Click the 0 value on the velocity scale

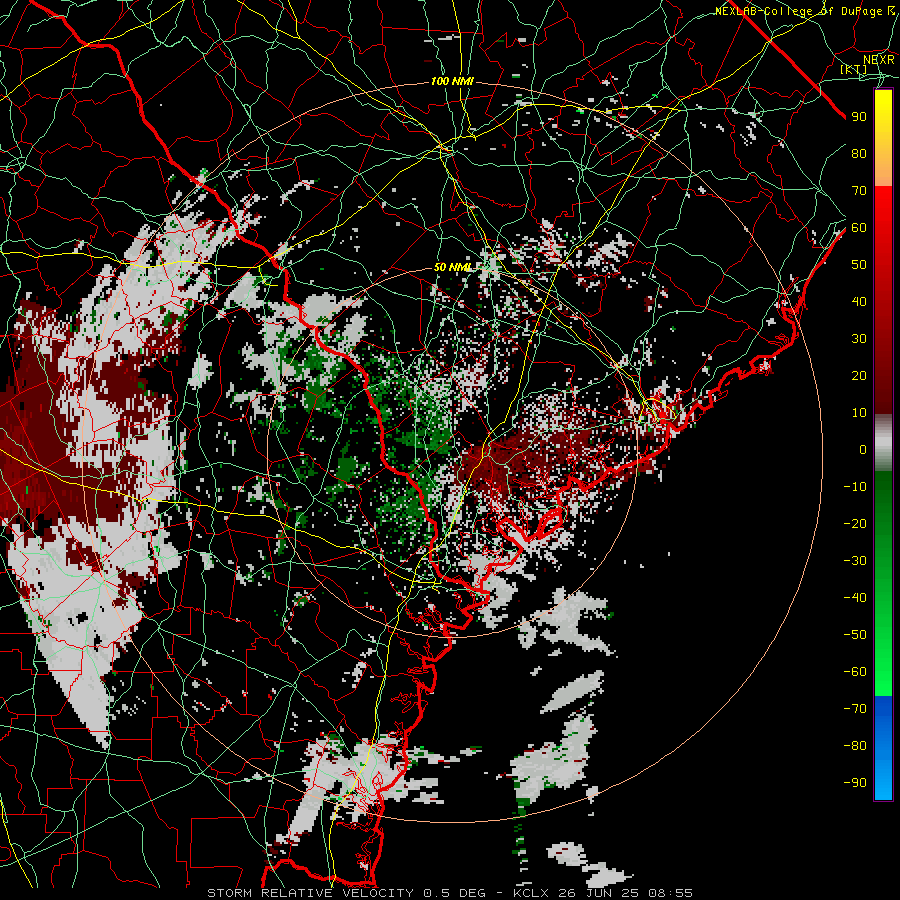click(863, 449)
